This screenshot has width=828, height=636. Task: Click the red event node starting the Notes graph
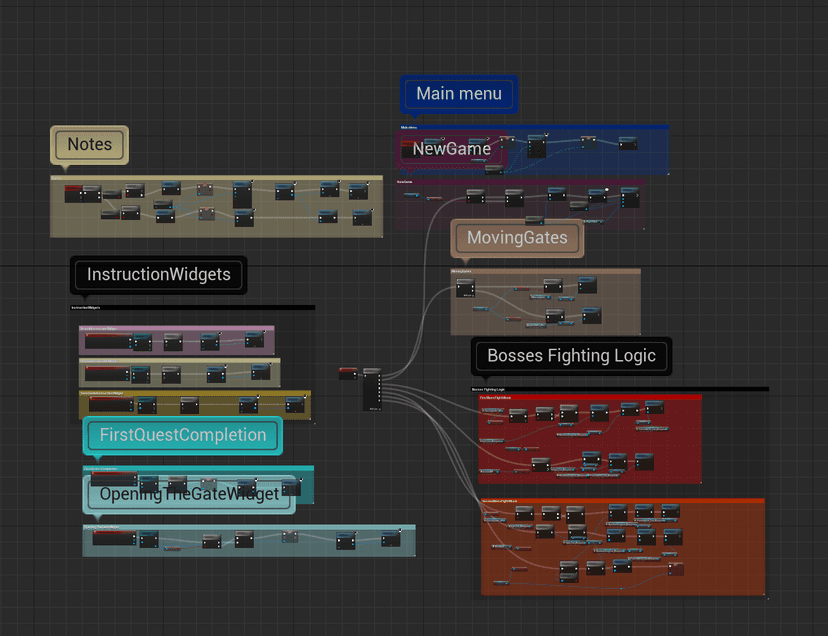(x=73, y=191)
